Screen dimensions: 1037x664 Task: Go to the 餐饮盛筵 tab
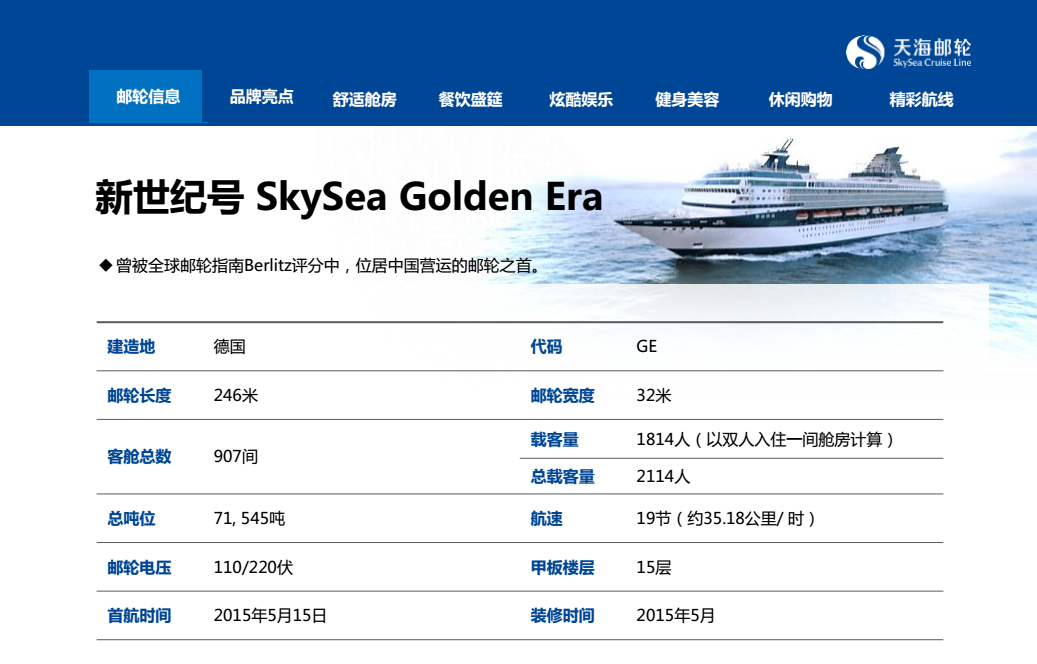tap(470, 100)
